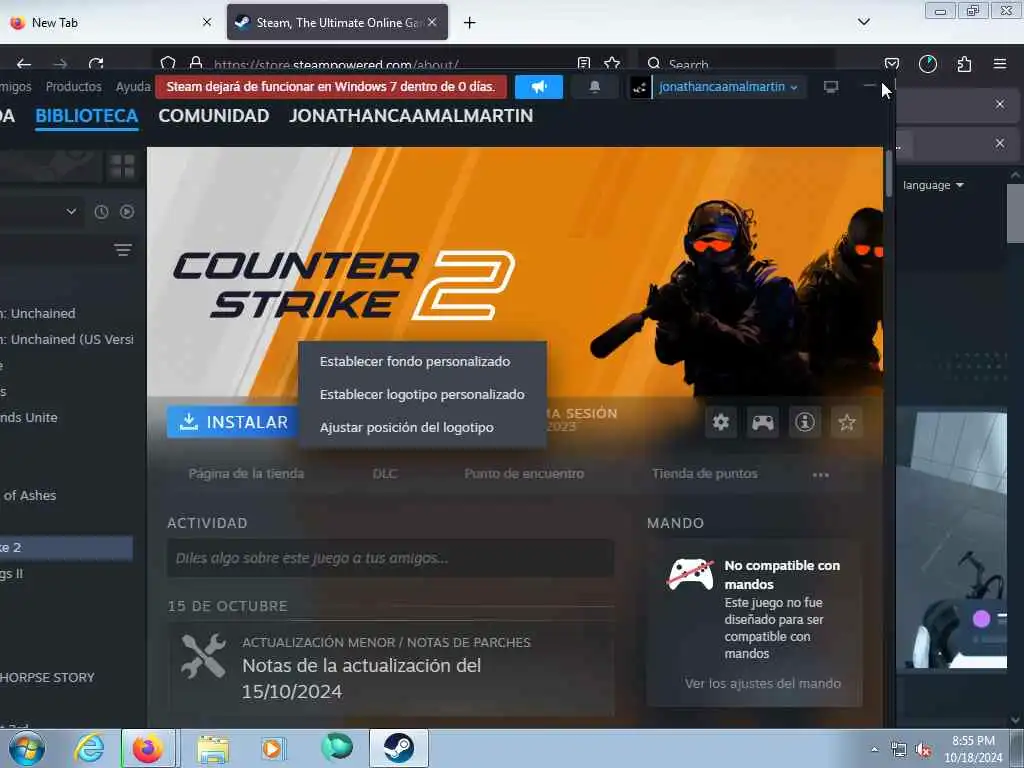This screenshot has width=1024, height=768.
Task: Select Unchained (US Versi library entry
Action: (x=67, y=340)
